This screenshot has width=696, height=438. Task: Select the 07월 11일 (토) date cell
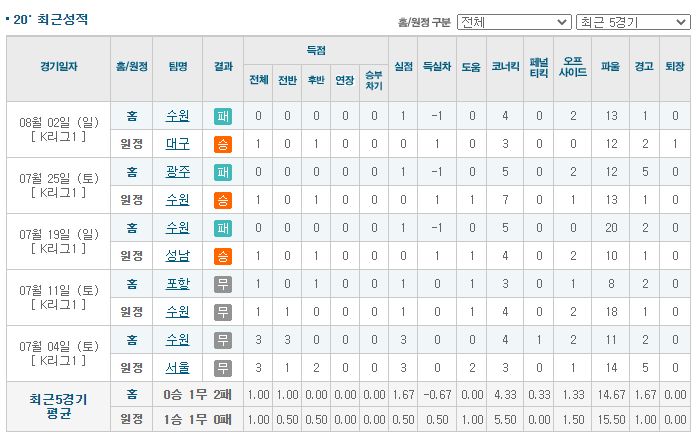(59, 297)
